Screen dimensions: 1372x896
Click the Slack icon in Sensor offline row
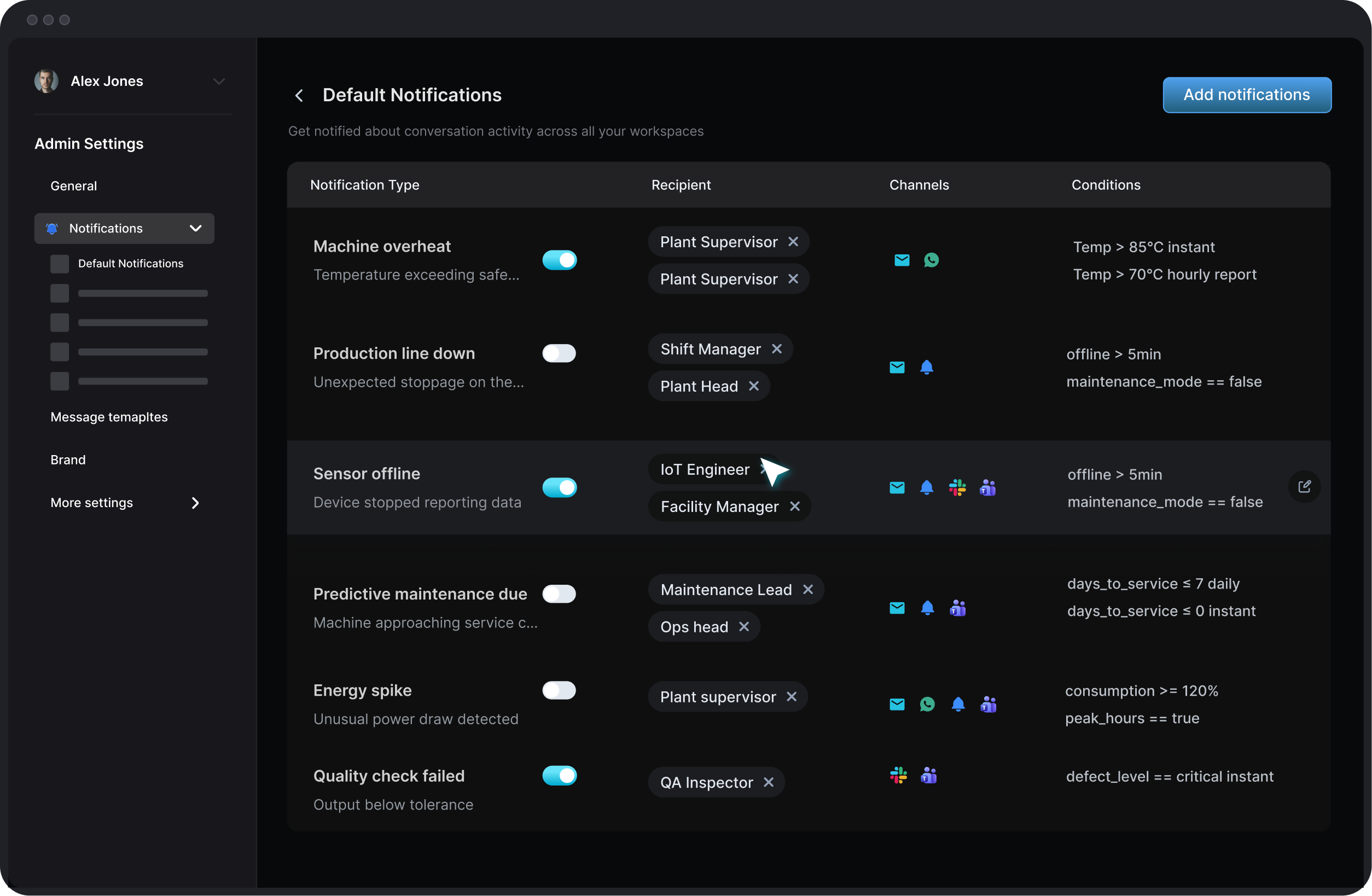(957, 488)
